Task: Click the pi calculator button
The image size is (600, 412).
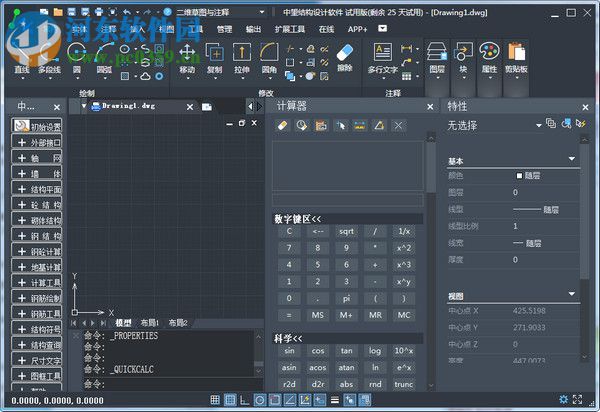Action: tap(346, 298)
